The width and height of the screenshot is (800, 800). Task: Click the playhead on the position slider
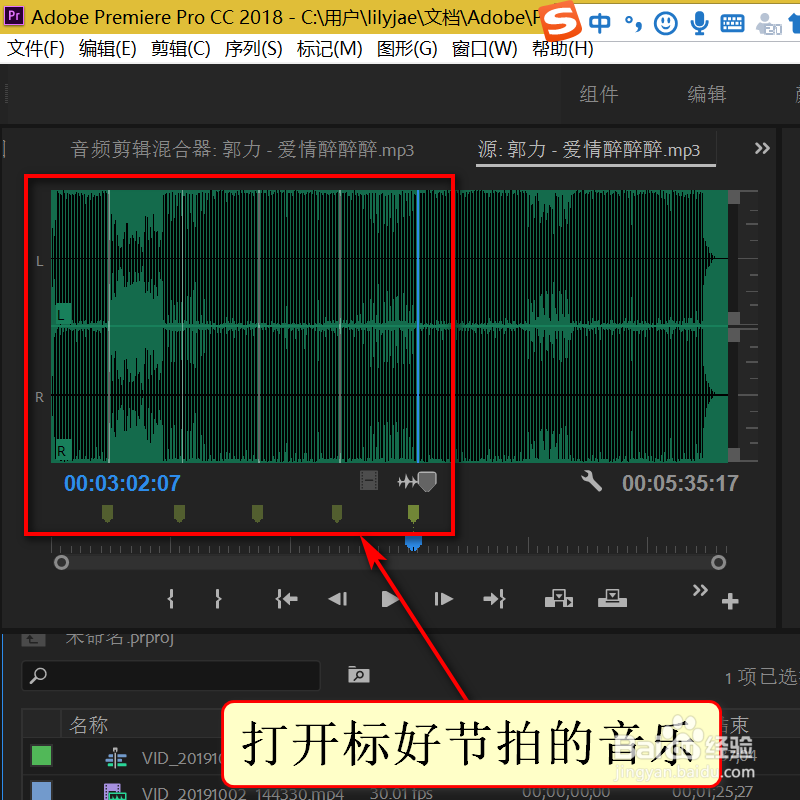point(413,541)
